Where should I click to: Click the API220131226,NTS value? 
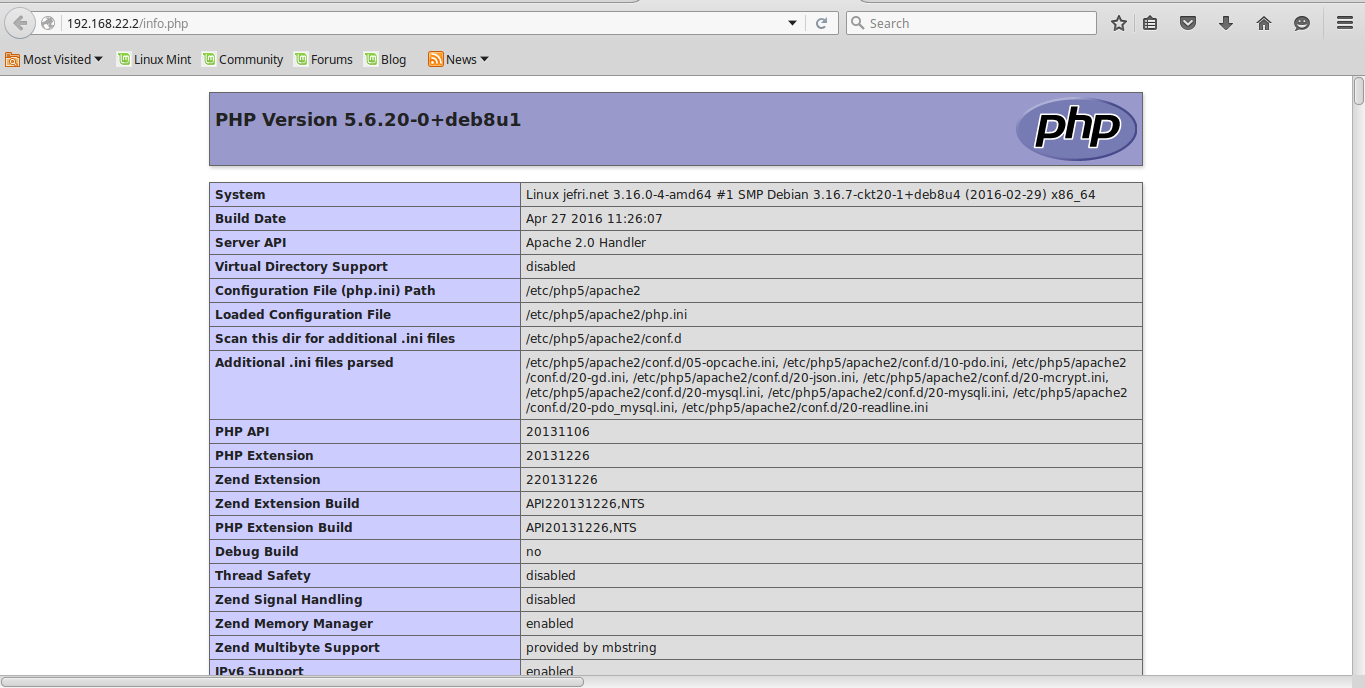pos(585,504)
